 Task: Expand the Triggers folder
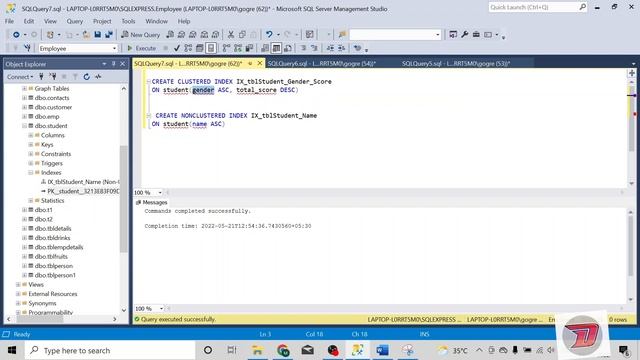click(x=31, y=163)
